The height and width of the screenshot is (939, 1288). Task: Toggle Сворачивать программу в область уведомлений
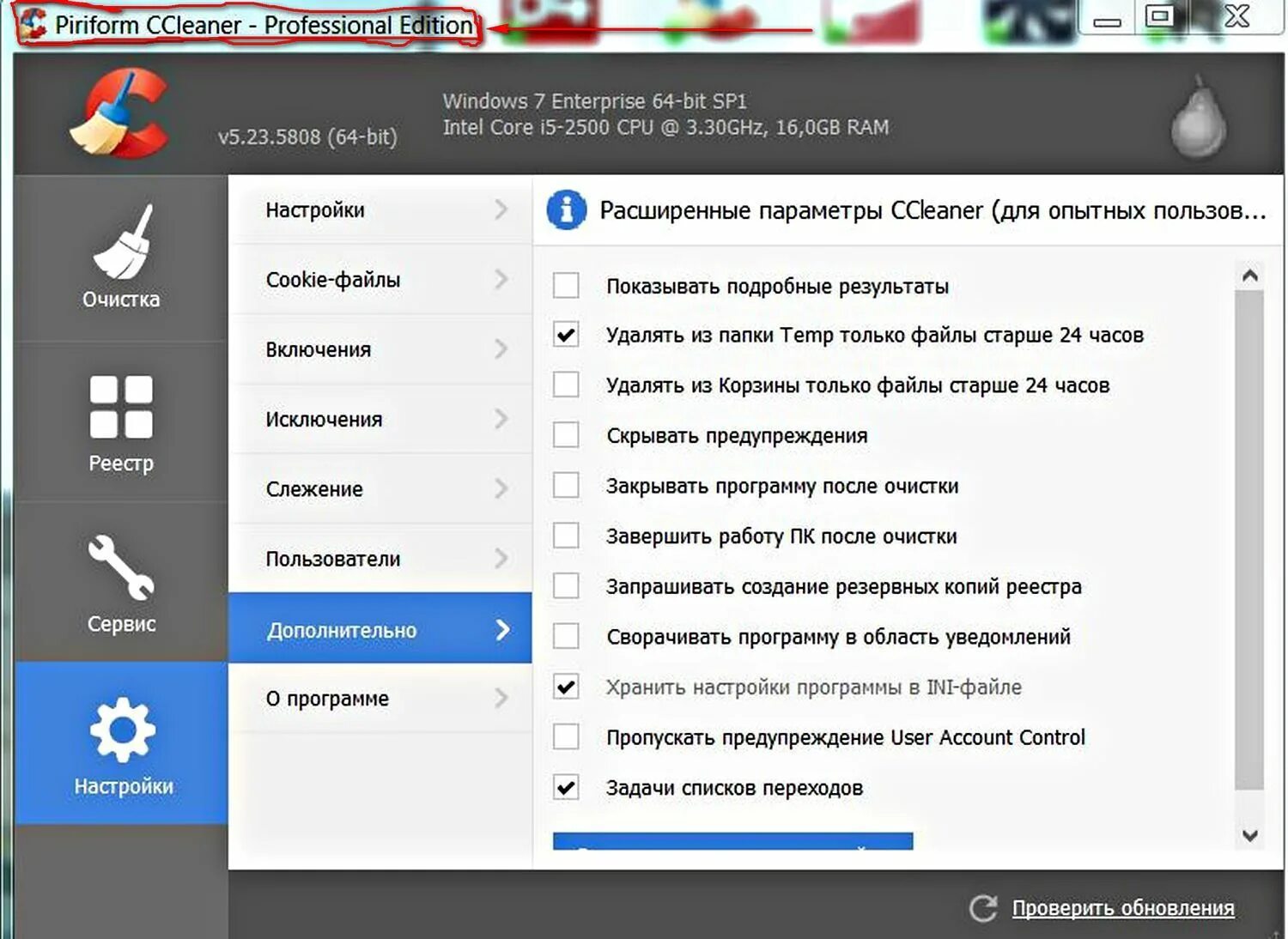[566, 636]
